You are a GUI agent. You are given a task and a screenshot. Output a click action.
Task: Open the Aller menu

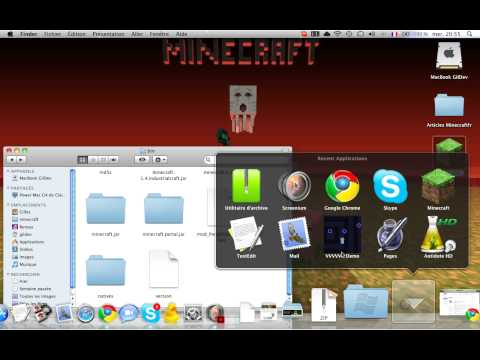point(137,34)
